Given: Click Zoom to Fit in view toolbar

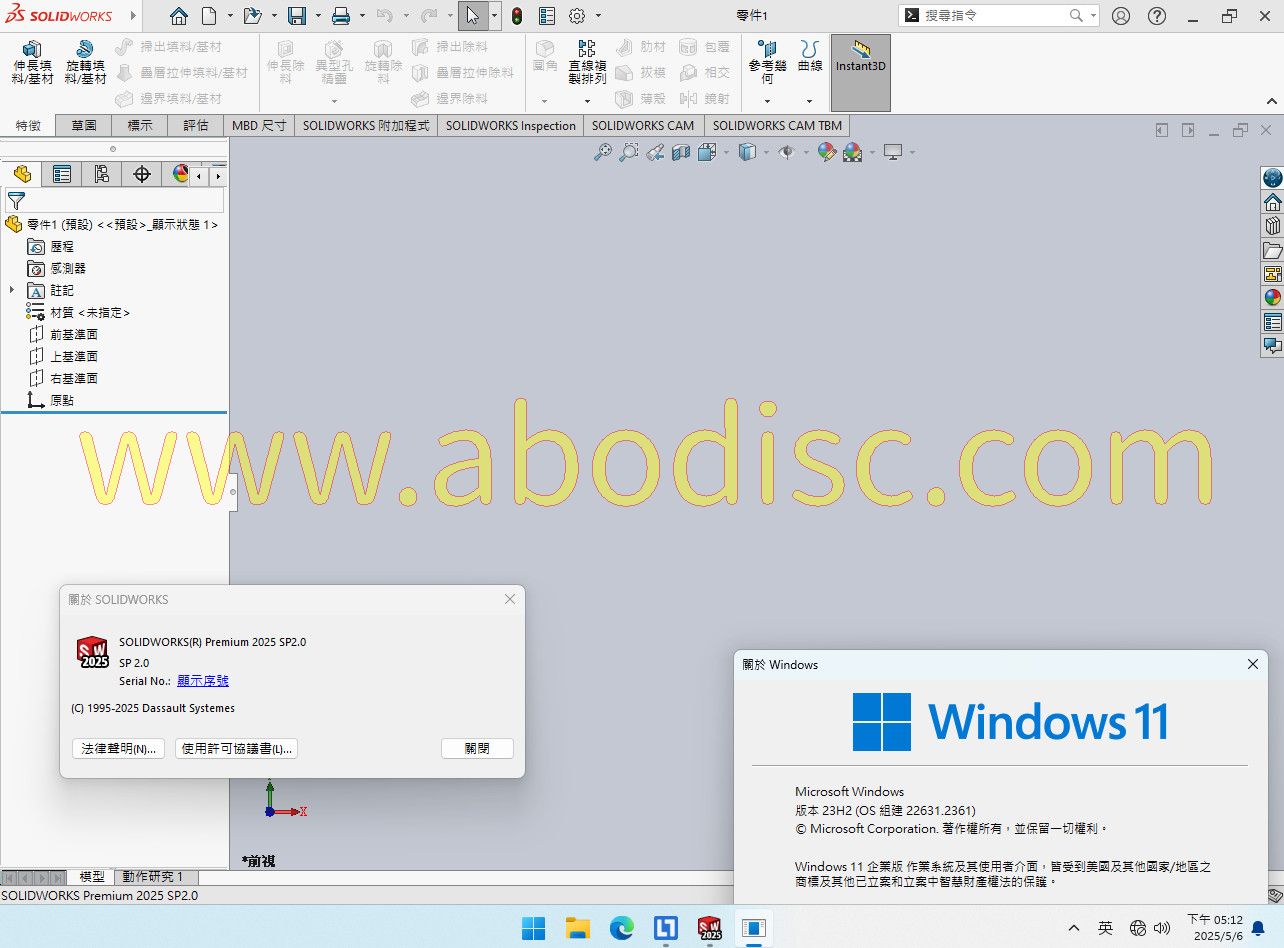Looking at the screenshot, I should coord(602,152).
